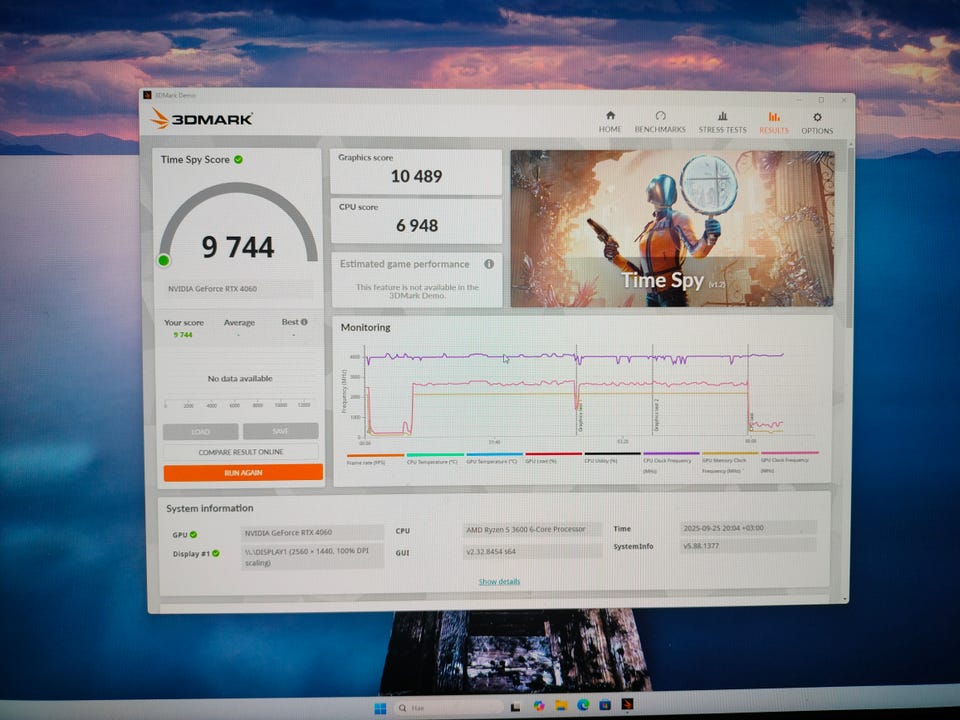This screenshot has height=720, width=960.
Task: Open the Show details link
Action: 499,582
